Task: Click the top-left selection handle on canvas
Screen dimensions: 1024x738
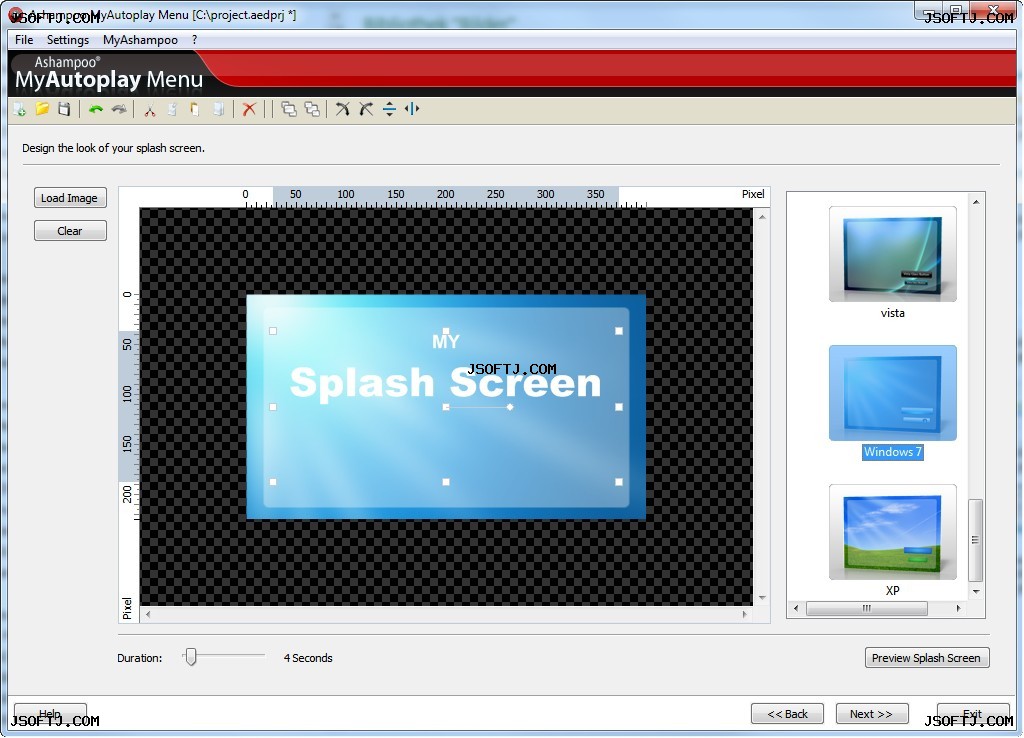Action: (x=273, y=331)
